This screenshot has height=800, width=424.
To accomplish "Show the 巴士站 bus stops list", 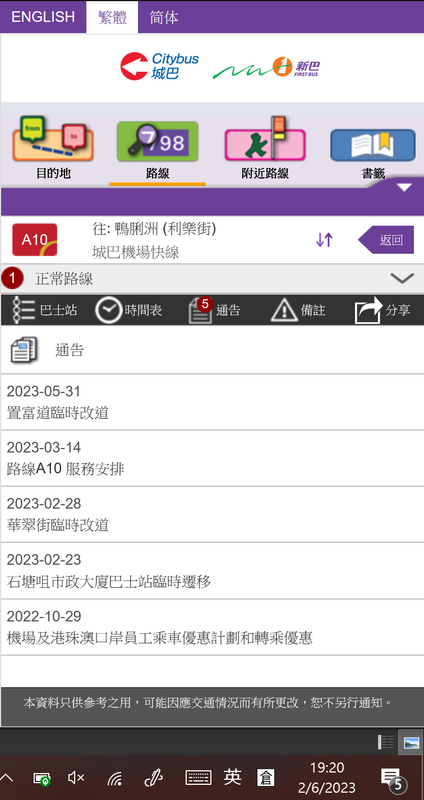I will coord(45,310).
